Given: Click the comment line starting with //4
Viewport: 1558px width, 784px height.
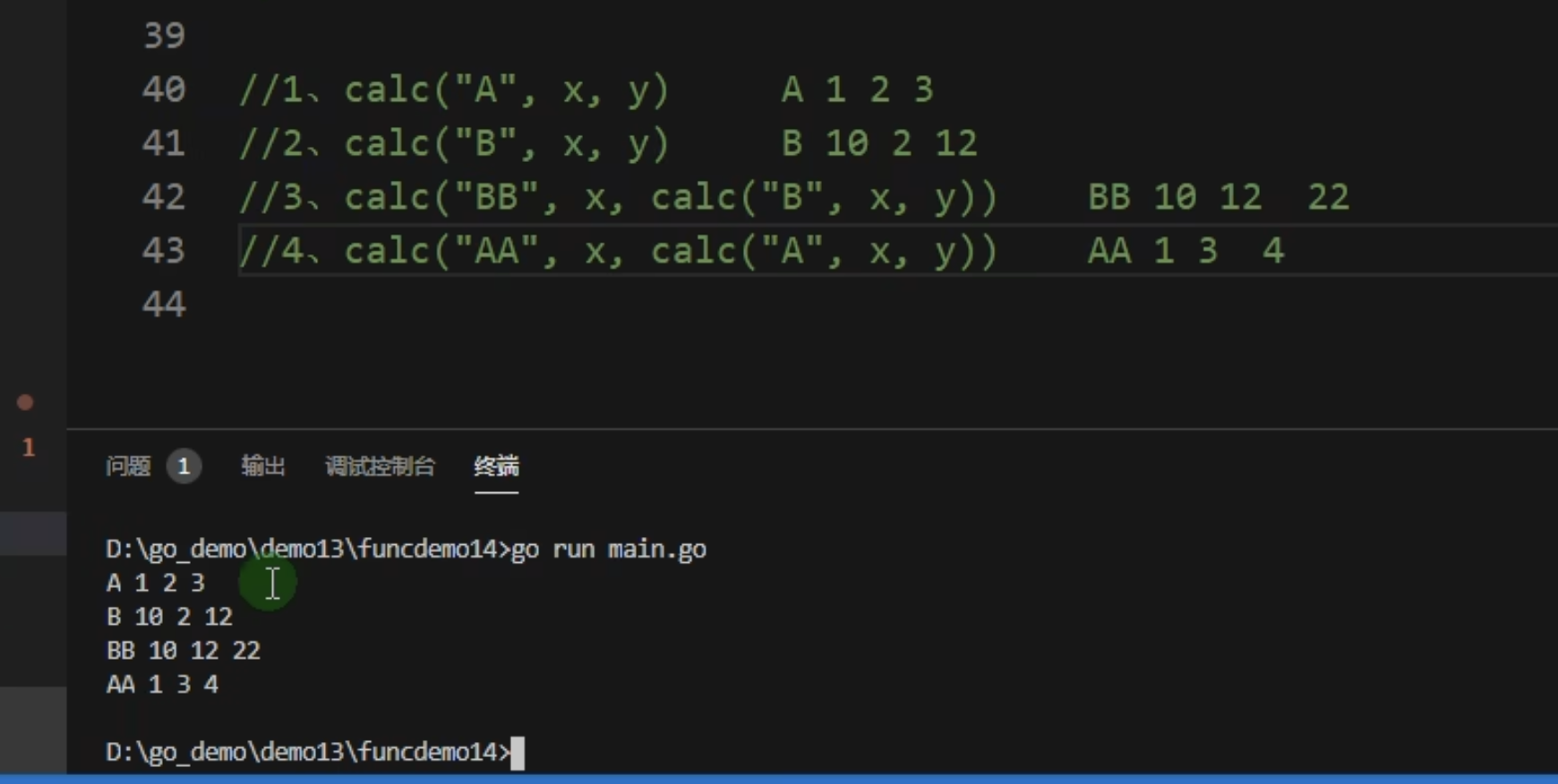Looking at the screenshot, I should [762, 251].
